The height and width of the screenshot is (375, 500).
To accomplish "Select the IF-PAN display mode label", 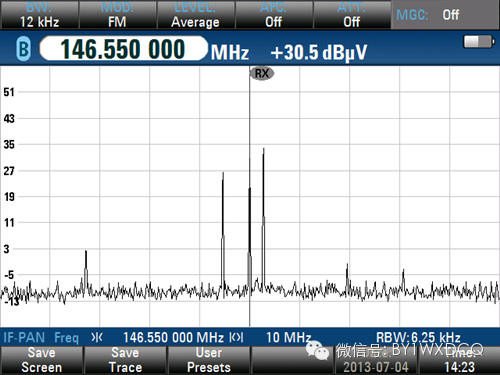I will [x=24, y=338].
